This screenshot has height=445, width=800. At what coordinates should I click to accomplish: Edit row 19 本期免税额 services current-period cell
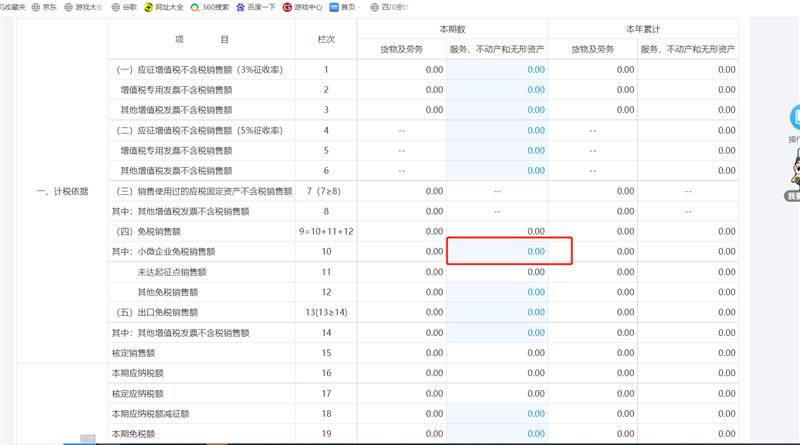pos(497,434)
